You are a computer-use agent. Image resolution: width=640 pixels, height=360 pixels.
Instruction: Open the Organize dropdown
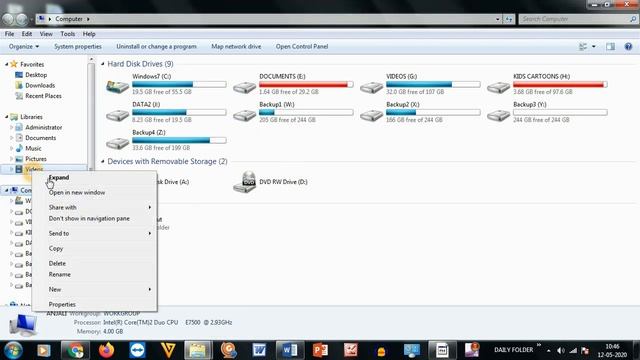coord(24,47)
